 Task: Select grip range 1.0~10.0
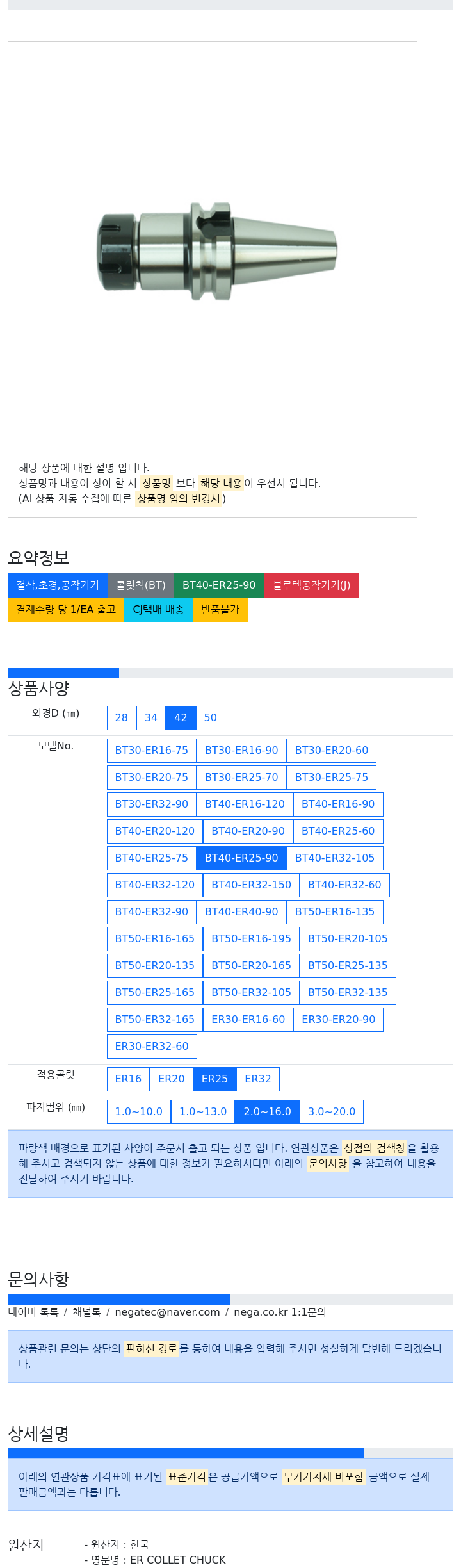coord(139,1112)
